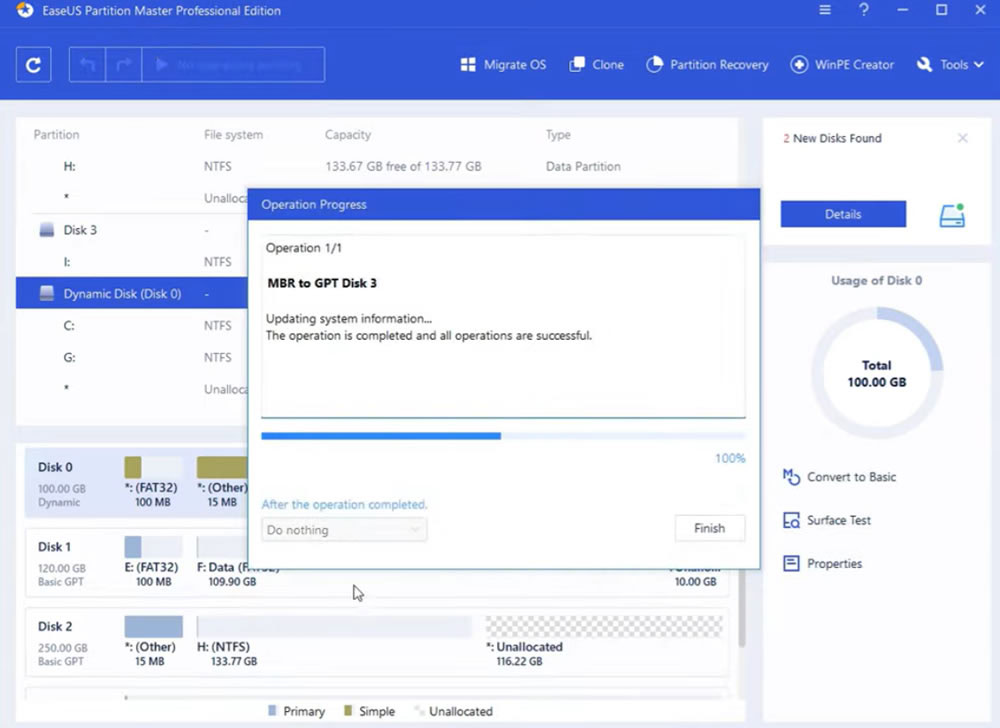
Task: Click the Details button
Action: (843, 214)
